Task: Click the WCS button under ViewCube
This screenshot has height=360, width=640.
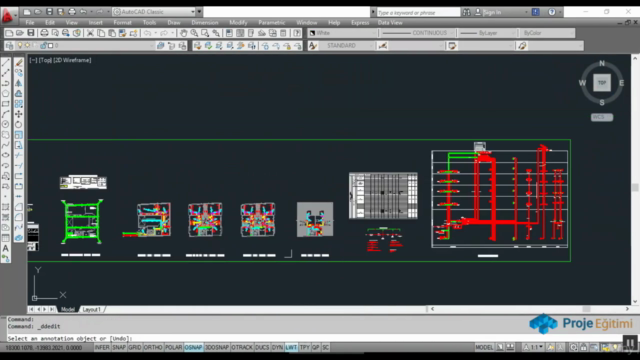Action: [x=602, y=117]
